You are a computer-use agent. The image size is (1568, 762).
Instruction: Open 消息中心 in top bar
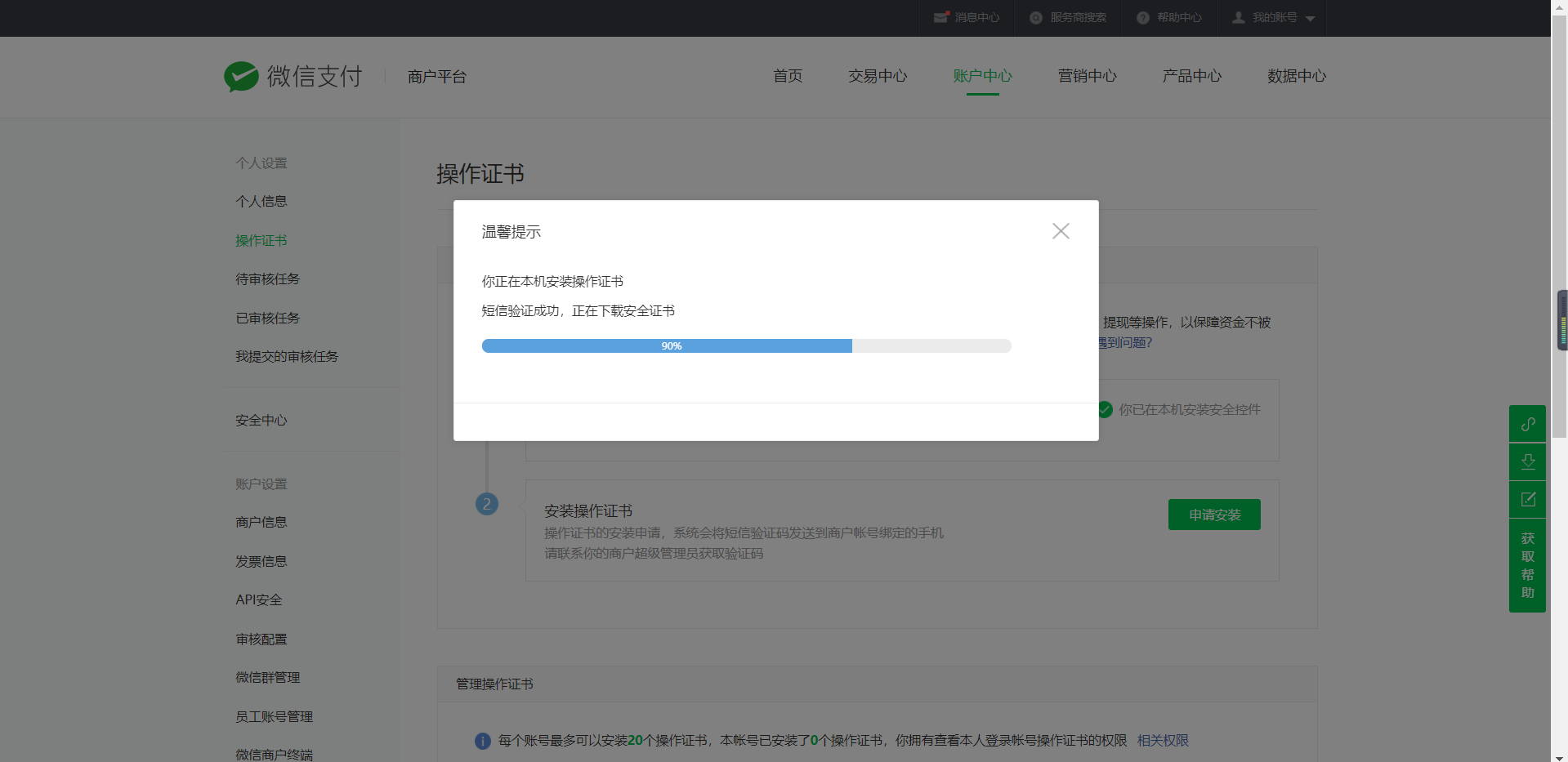pyautogui.click(x=967, y=17)
